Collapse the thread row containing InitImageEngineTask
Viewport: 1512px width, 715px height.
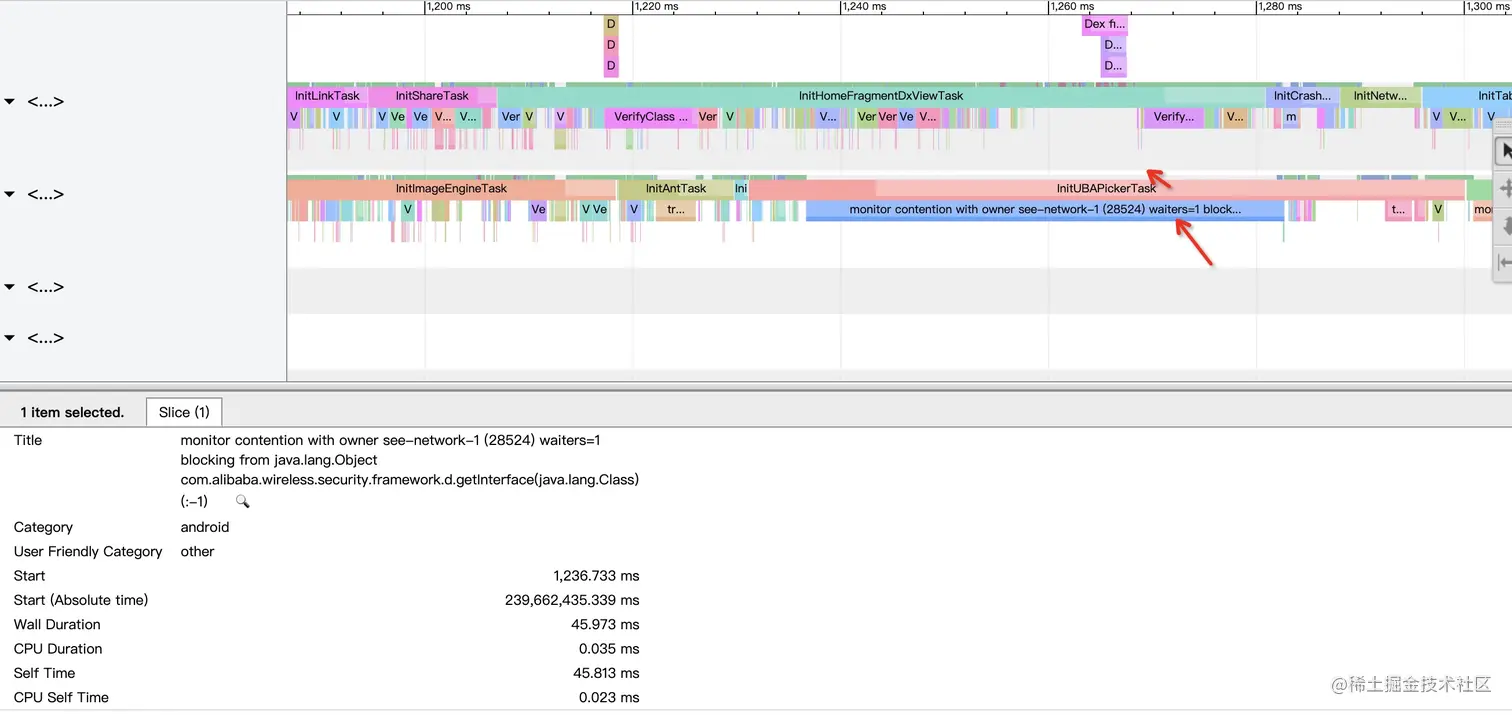click(10, 194)
